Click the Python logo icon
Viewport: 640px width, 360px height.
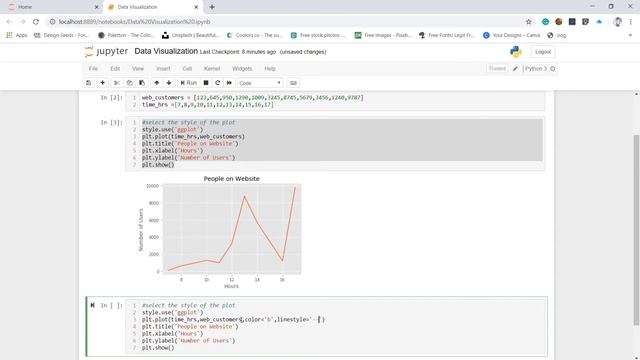516,51
